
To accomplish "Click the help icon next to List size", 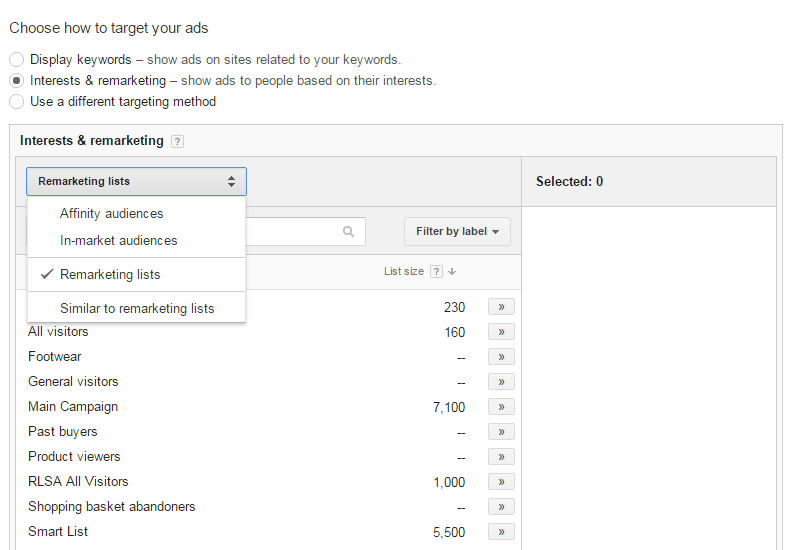I will (x=436, y=272).
